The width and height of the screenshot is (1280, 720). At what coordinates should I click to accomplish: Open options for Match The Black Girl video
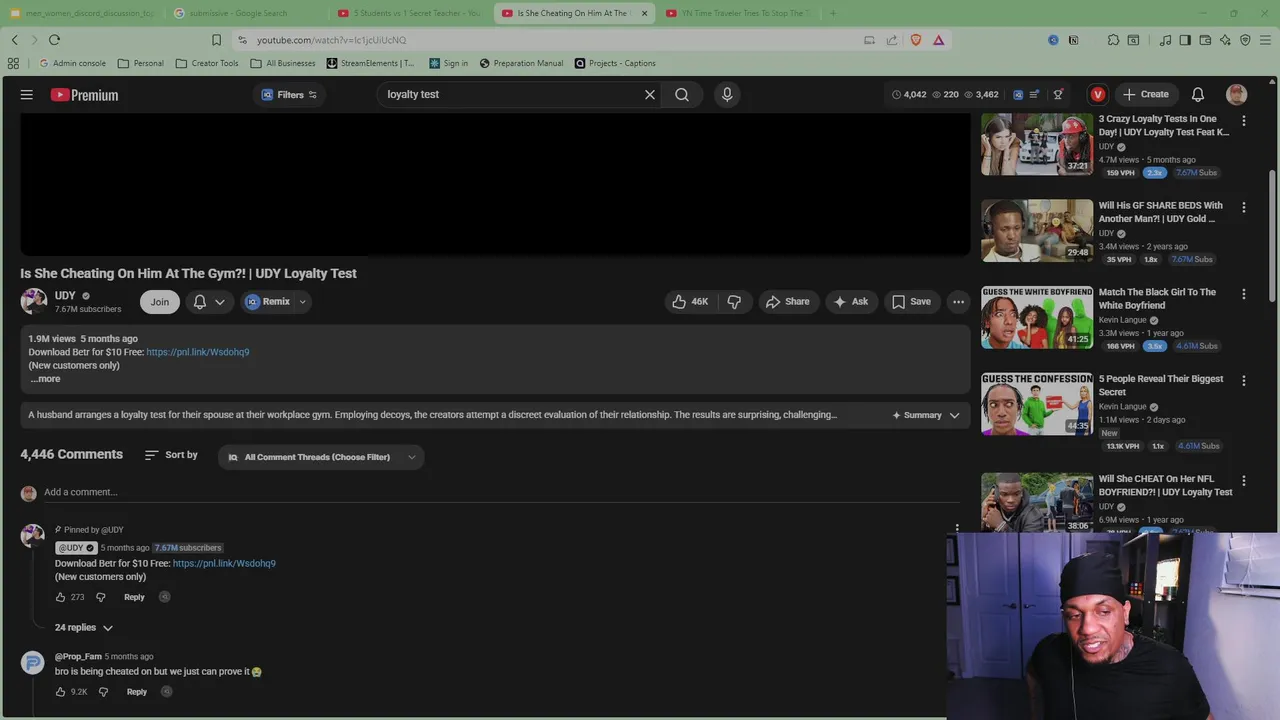(1244, 294)
